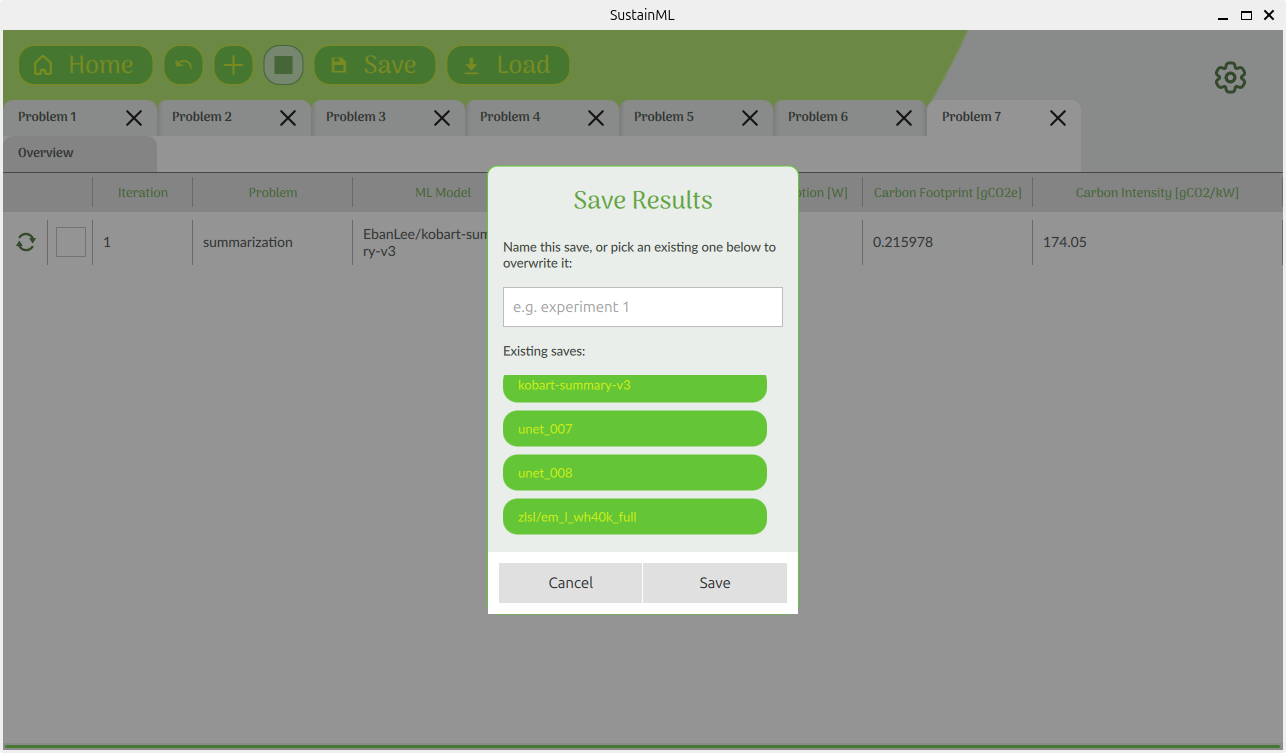Close the Problem 1 tab
The width and height of the screenshot is (1286, 753).
[134, 118]
